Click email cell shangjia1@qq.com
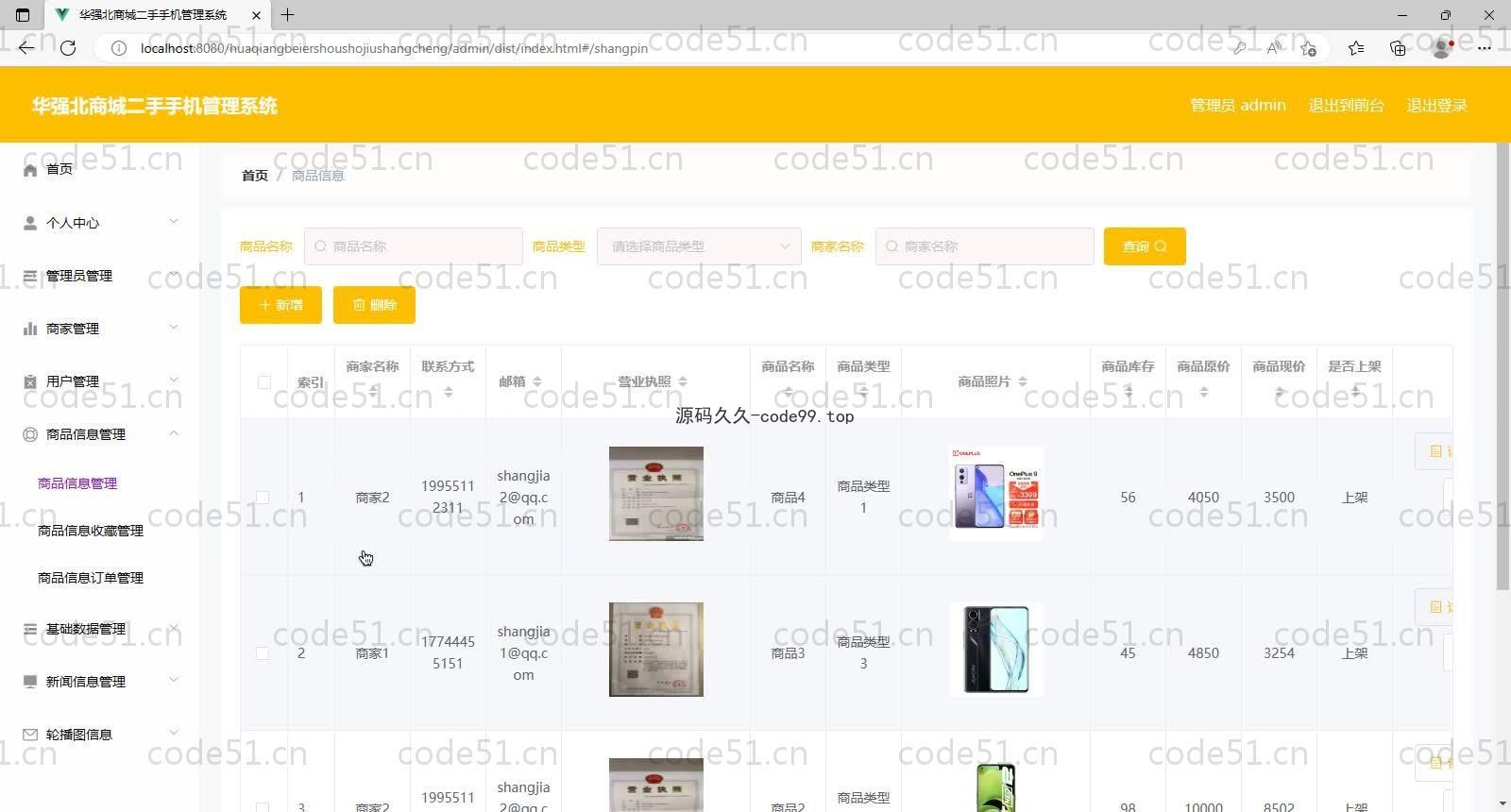 (x=523, y=653)
